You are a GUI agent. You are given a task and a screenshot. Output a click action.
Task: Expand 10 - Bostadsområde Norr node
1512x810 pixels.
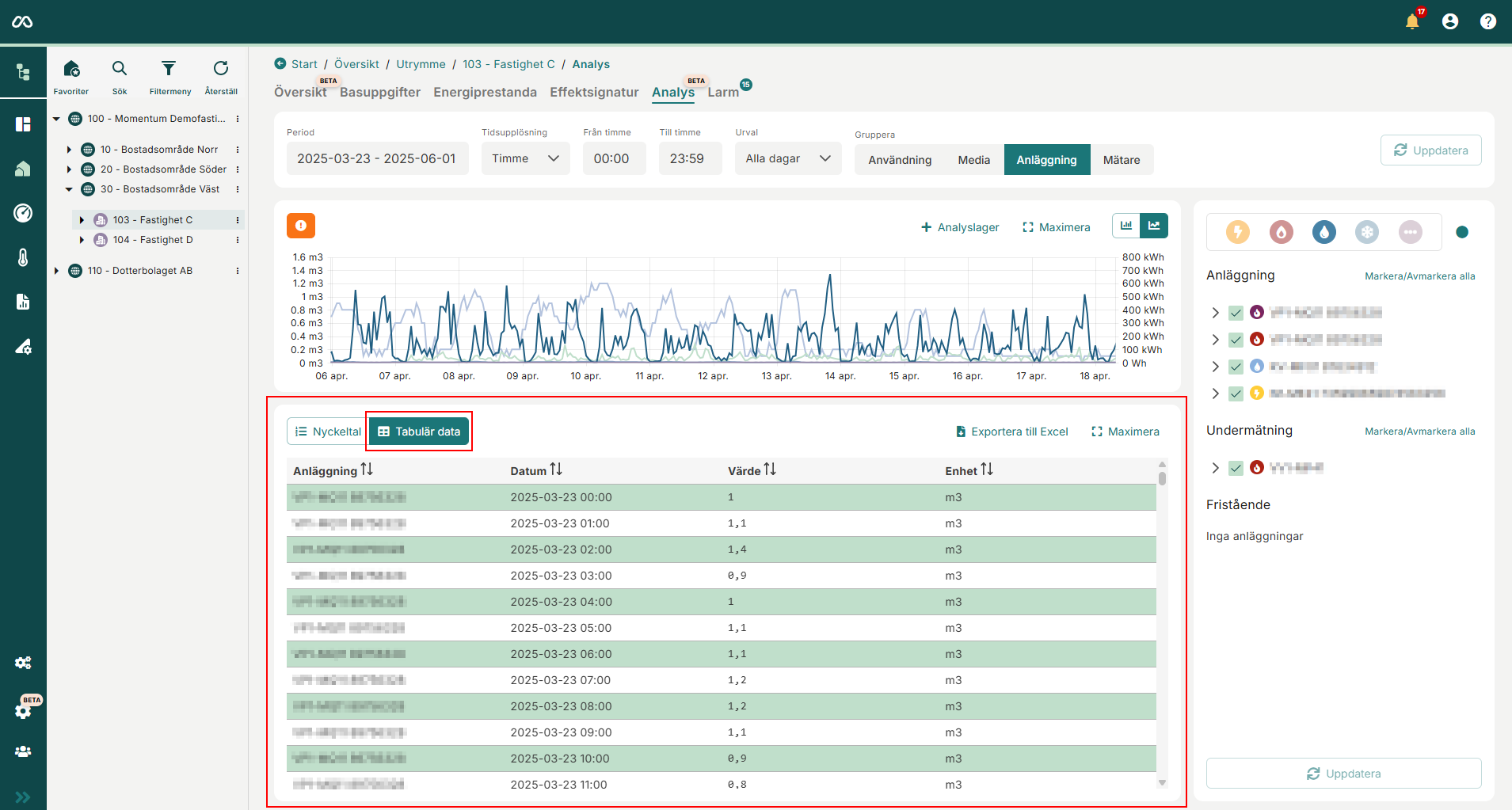[69, 150]
